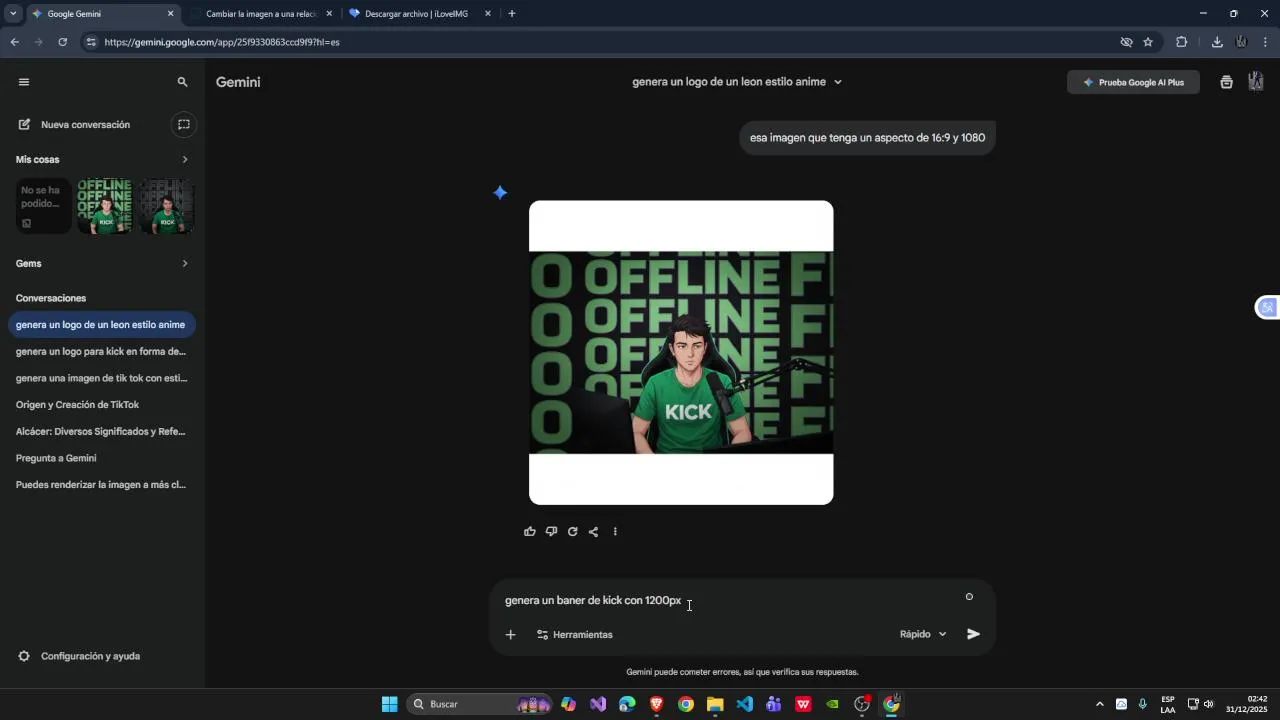Open Brave browser from taskbar
Viewport: 1280px width, 720px height.
tap(656, 704)
